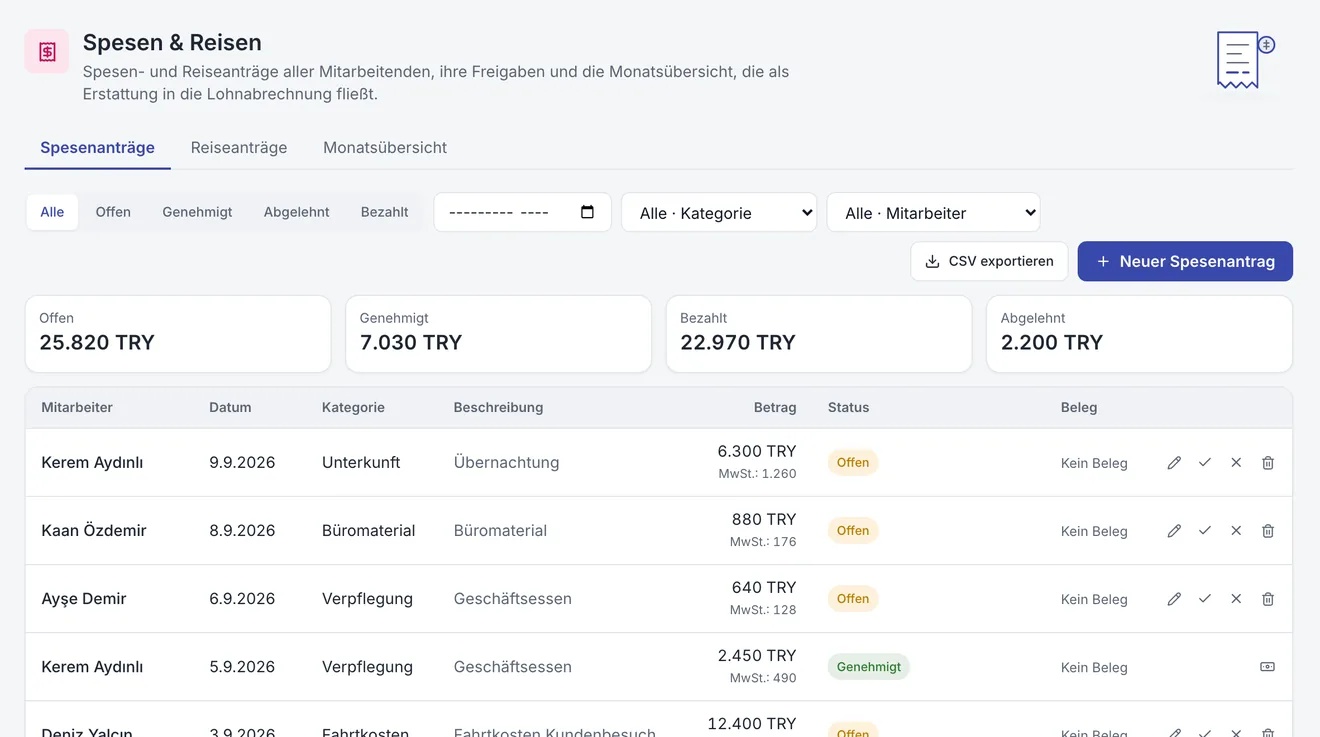Click the Betrag column header
This screenshot has width=1320, height=737.
click(x=775, y=408)
